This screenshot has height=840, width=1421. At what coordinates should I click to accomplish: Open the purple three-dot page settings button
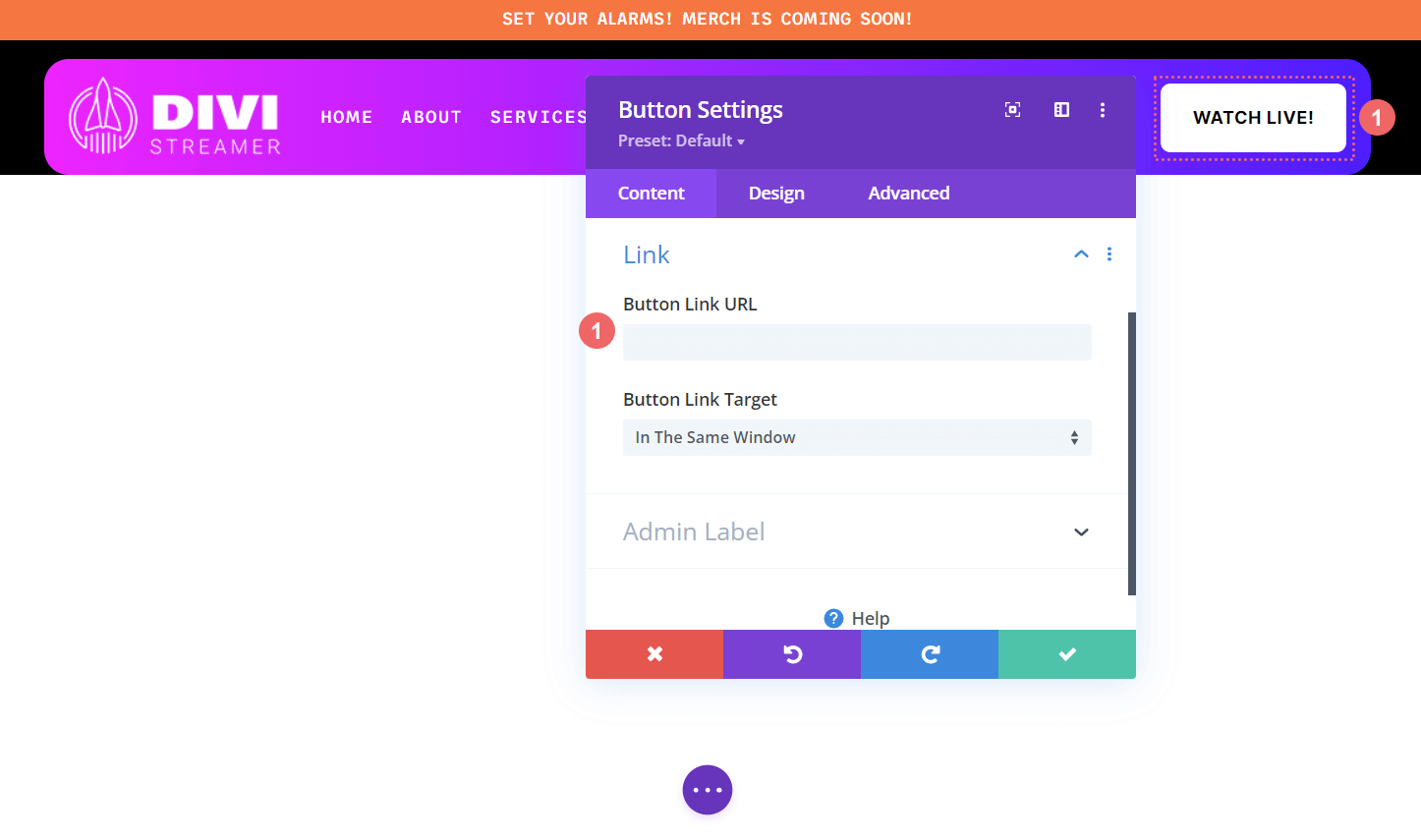[707, 789]
